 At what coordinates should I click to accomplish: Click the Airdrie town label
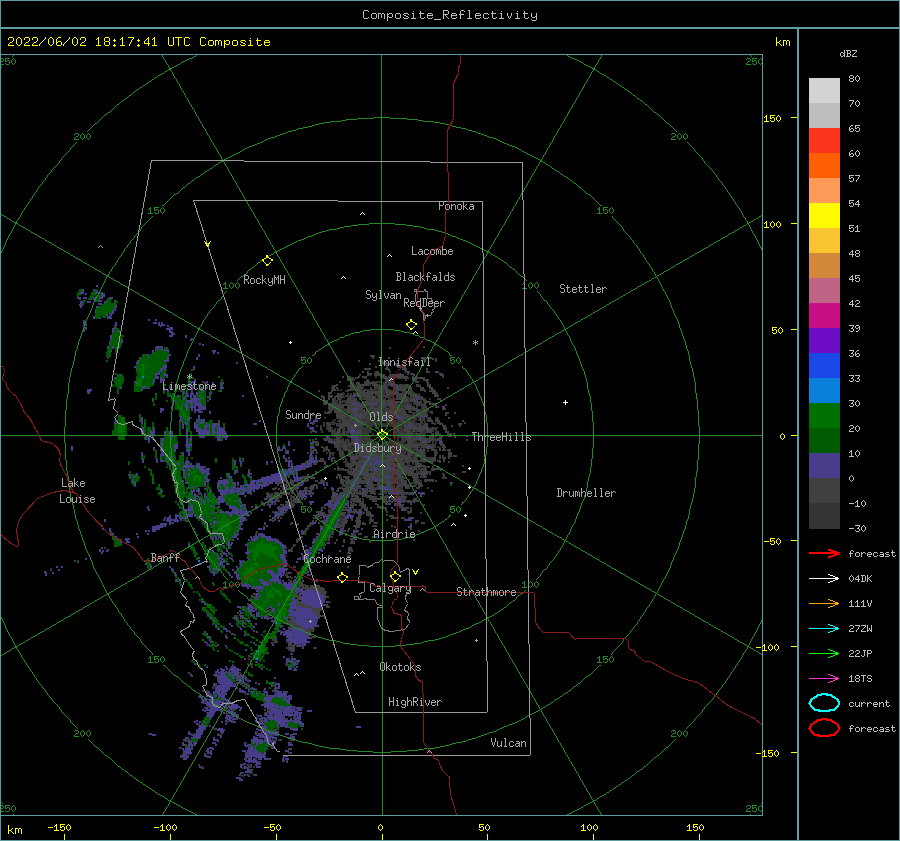[394, 534]
